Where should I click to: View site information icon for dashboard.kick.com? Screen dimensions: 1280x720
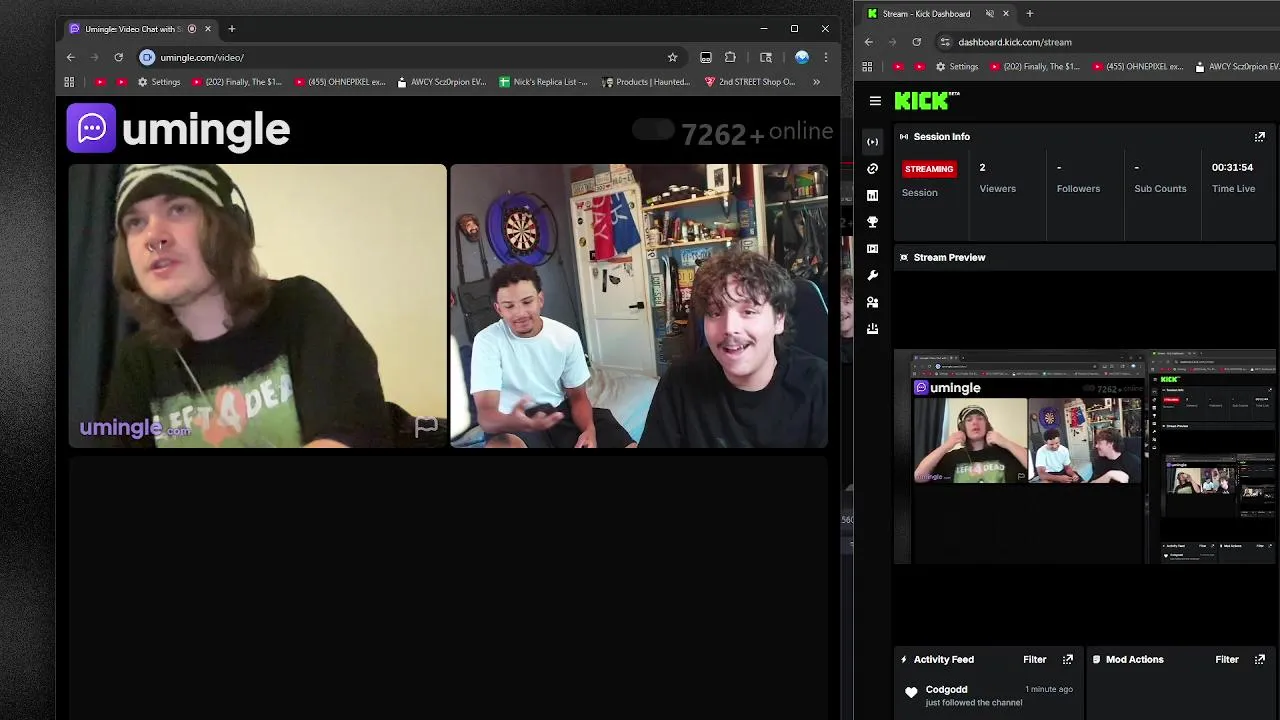click(945, 42)
